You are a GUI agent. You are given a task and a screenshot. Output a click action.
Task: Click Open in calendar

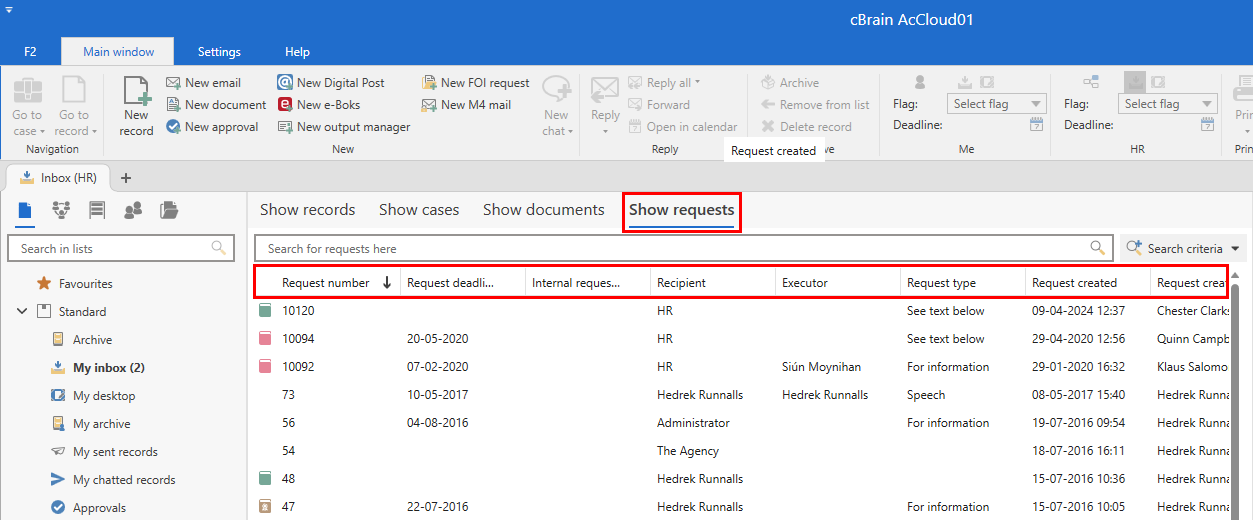click(684, 127)
